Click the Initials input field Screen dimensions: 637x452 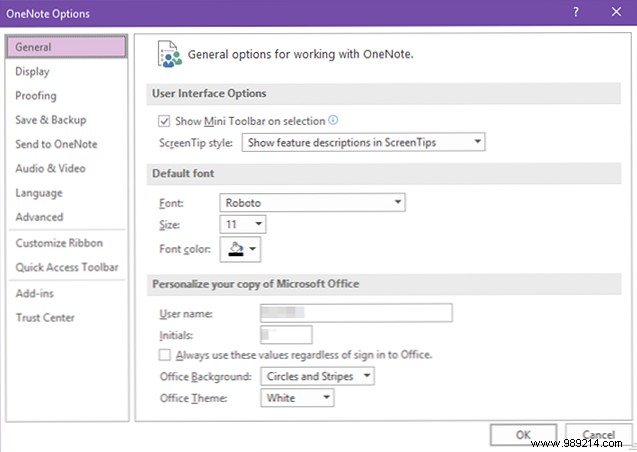286,335
